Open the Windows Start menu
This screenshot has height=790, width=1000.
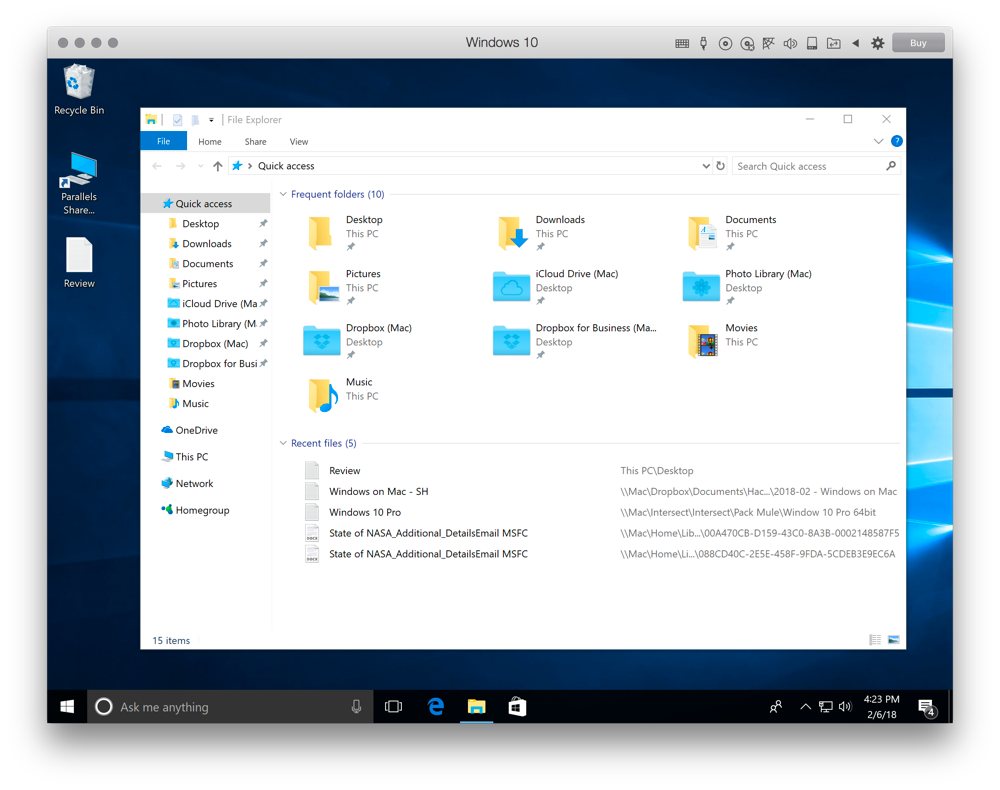point(67,706)
